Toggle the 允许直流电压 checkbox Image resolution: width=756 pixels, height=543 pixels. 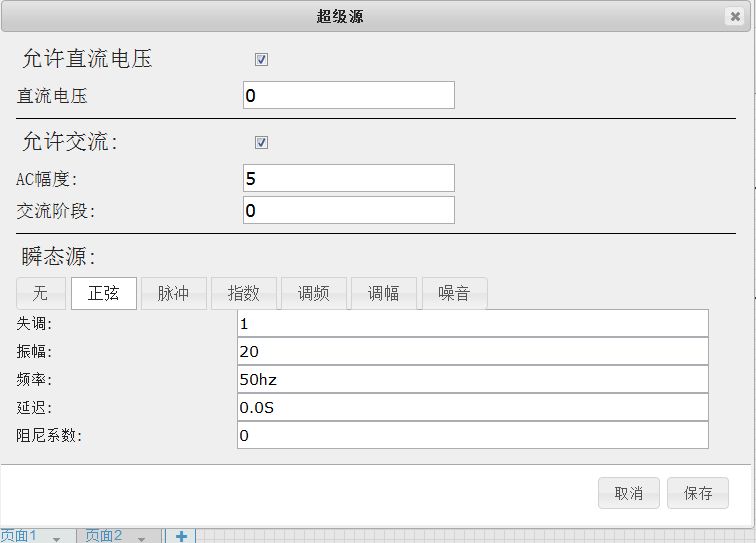pyautogui.click(x=261, y=59)
